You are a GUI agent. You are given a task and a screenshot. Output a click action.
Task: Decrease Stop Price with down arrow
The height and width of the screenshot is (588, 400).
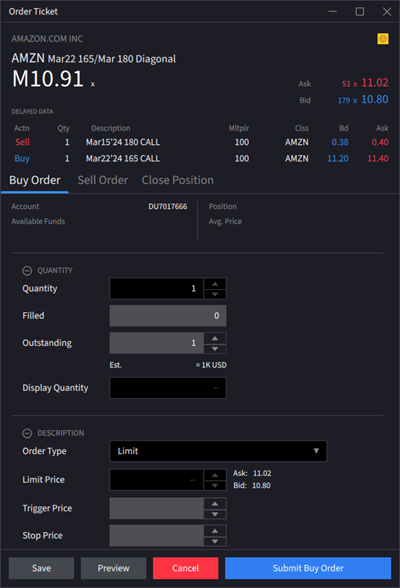pyautogui.click(x=215, y=541)
